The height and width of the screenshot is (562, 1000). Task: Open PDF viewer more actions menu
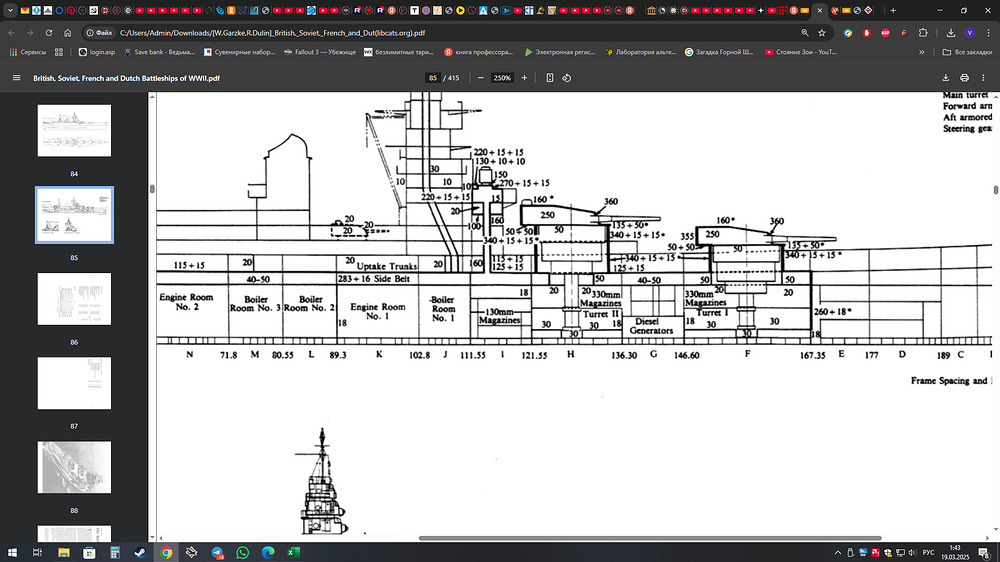click(983, 78)
